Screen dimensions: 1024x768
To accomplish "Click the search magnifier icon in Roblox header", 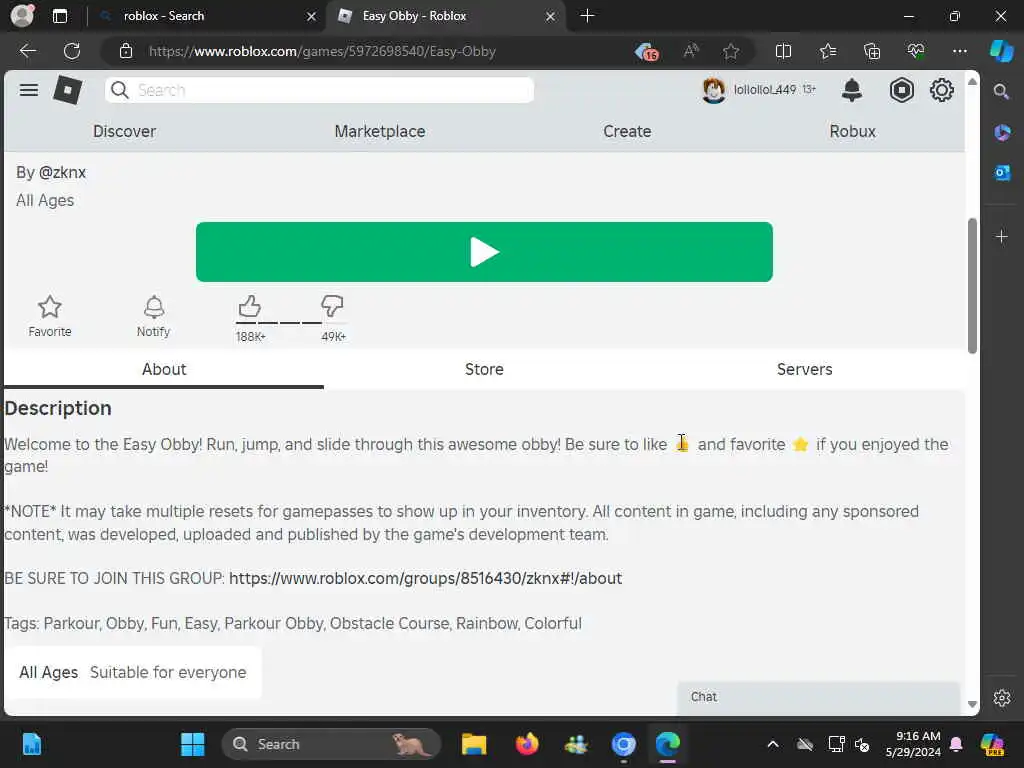I will (x=120, y=90).
